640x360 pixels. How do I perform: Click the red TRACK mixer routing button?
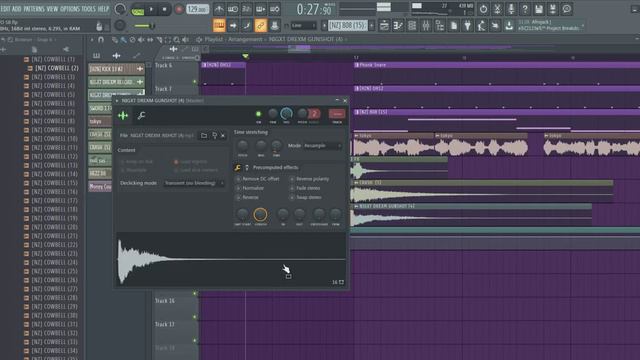point(337,114)
